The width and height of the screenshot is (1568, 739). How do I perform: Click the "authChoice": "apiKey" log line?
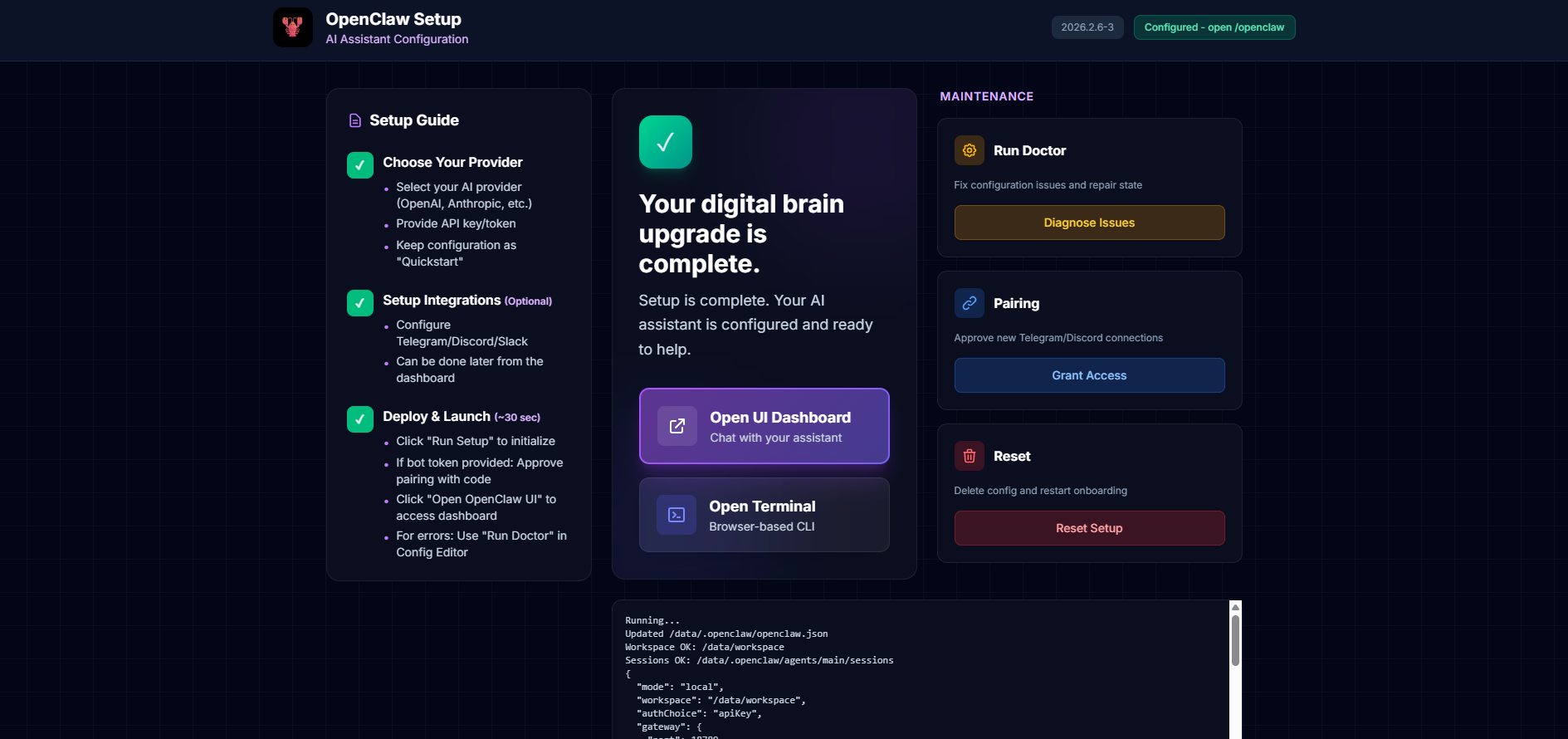[699, 713]
